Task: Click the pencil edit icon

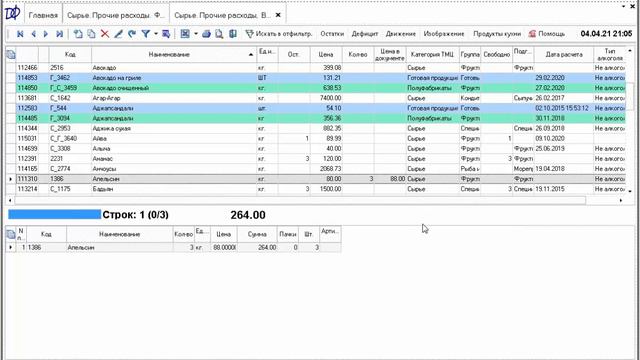Action: click(118, 34)
